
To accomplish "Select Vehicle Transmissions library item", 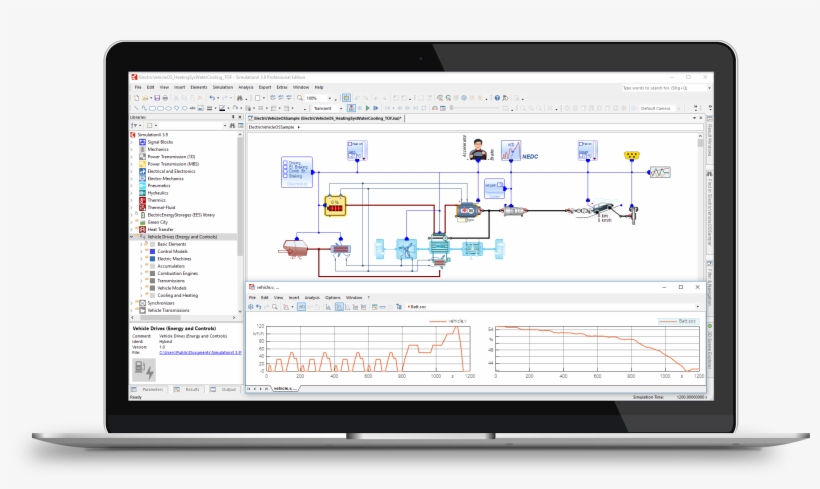I will point(168,310).
